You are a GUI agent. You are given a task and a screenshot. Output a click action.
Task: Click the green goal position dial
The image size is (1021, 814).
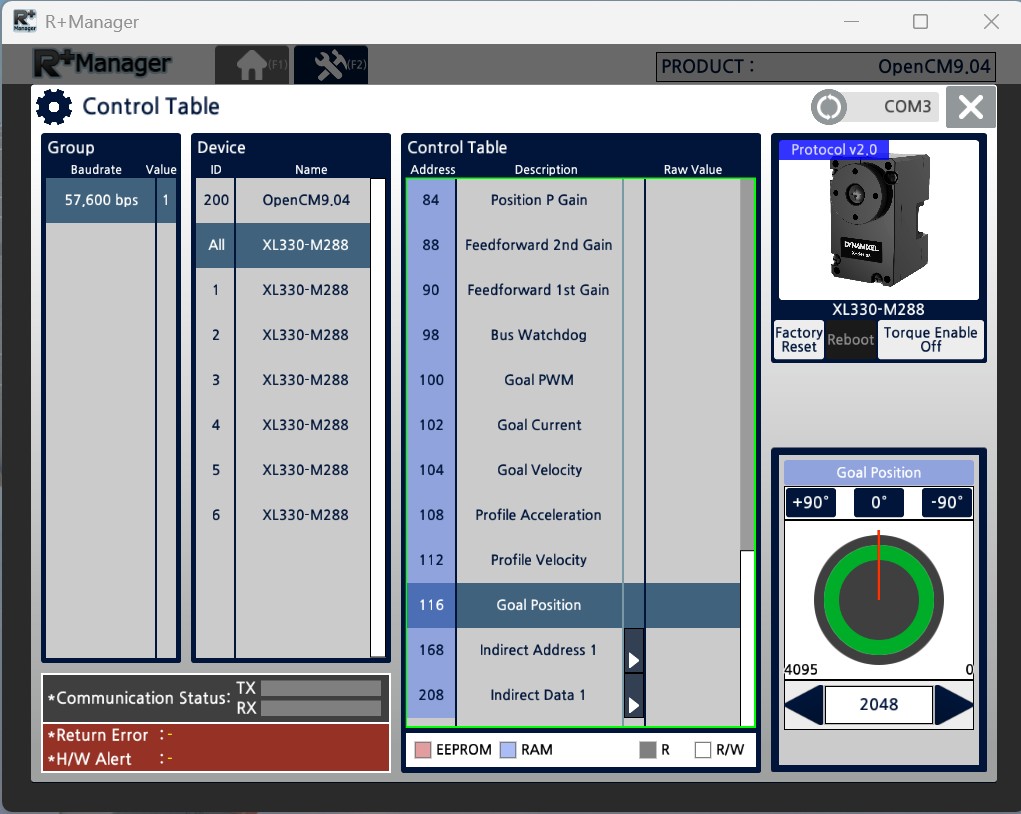[x=879, y=600]
